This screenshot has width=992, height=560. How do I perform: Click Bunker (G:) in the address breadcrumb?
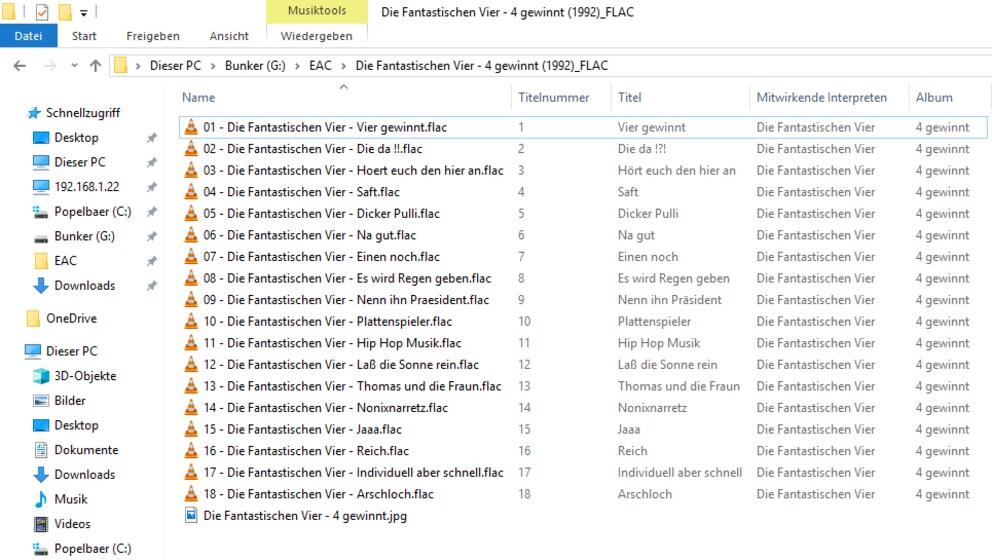coord(255,66)
